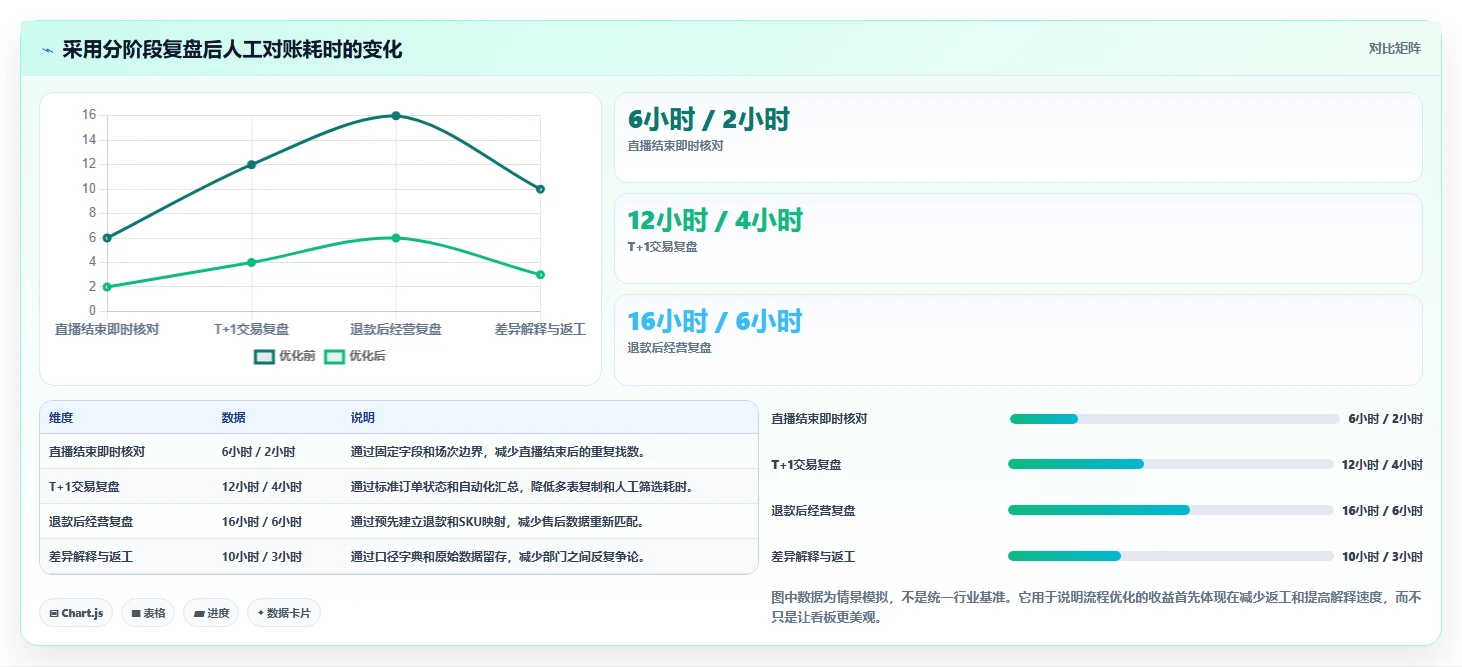Click x-axis label T+1交易复盘 under chart
The width and height of the screenshot is (1462, 667).
click(252, 329)
